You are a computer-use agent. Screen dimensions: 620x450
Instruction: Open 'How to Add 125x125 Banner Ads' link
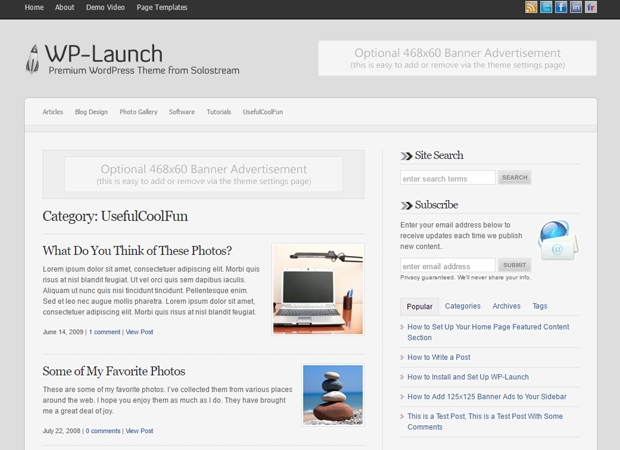(487, 396)
